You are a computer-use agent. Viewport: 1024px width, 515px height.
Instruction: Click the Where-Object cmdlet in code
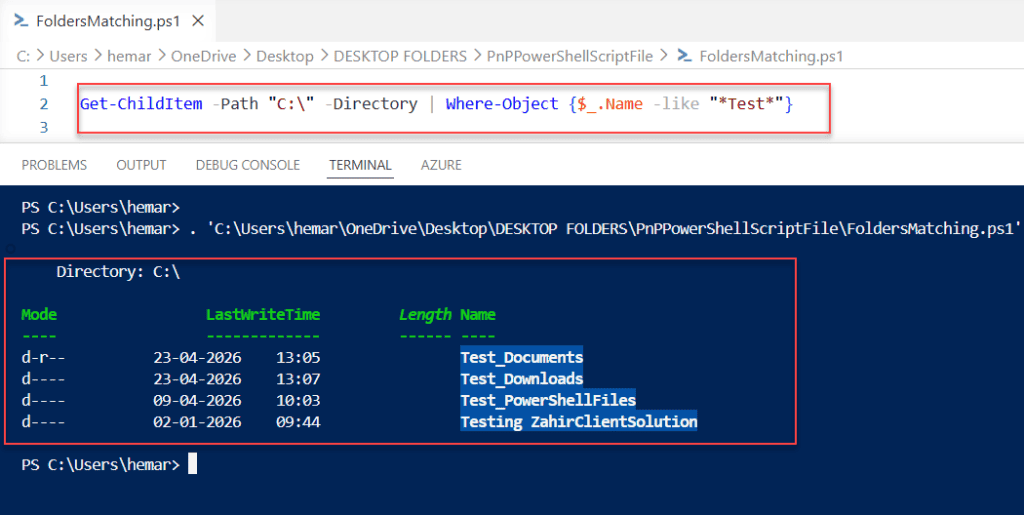tap(502, 104)
